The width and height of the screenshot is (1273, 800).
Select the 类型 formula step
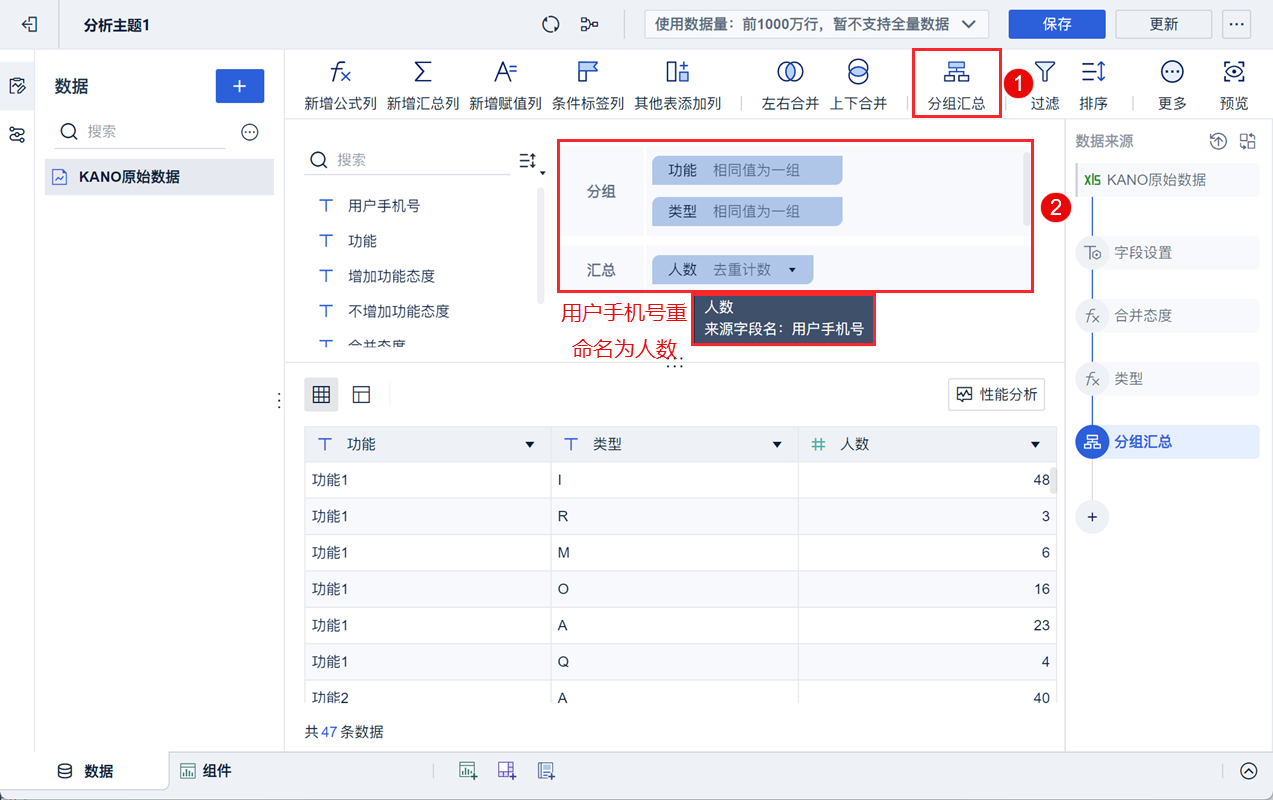coord(1168,379)
